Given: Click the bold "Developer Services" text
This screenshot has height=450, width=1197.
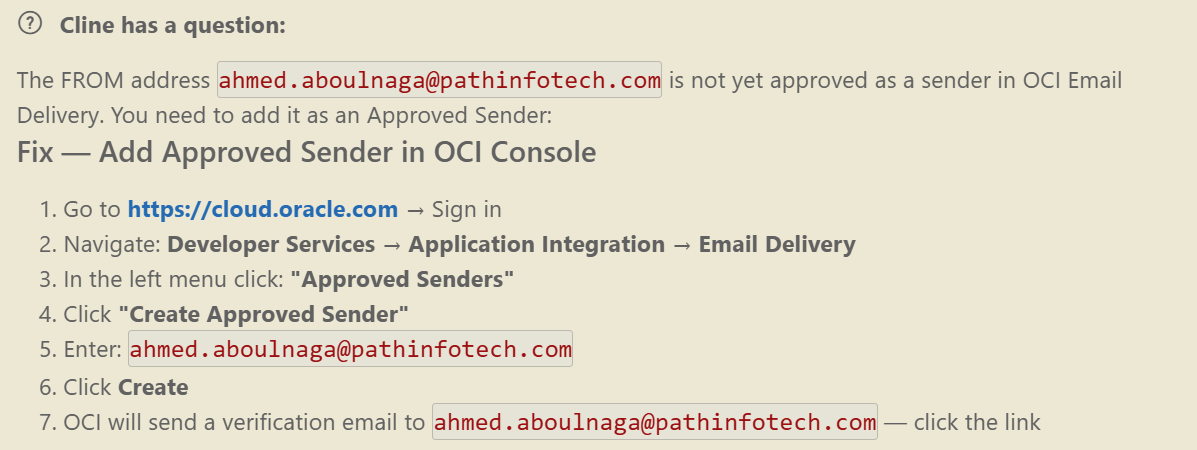Looking at the screenshot, I should pos(271,245).
